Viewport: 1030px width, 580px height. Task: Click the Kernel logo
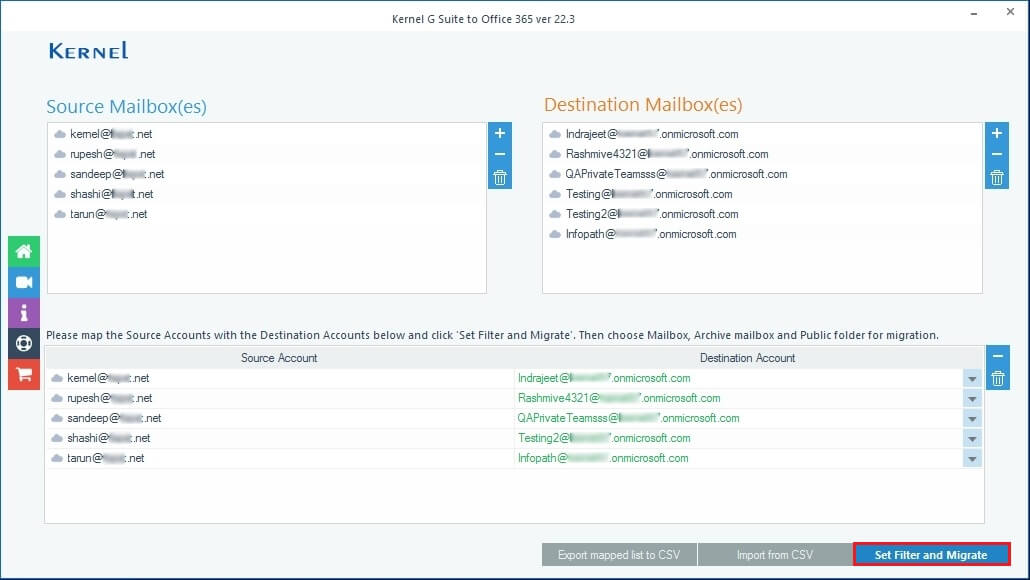coord(89,51)
